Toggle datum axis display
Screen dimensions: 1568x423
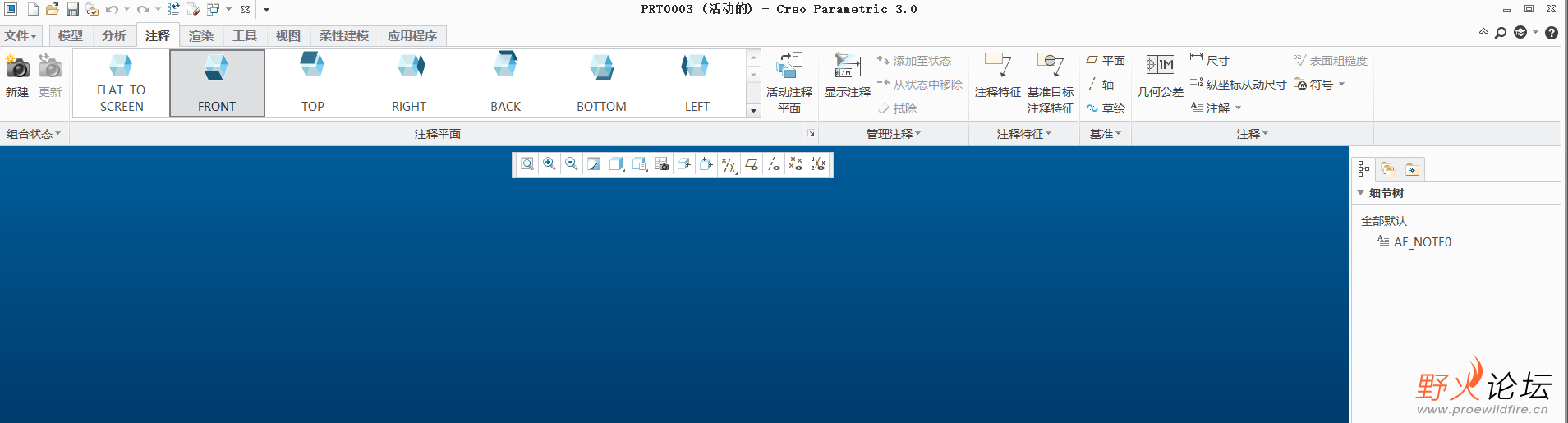(774, 164)
